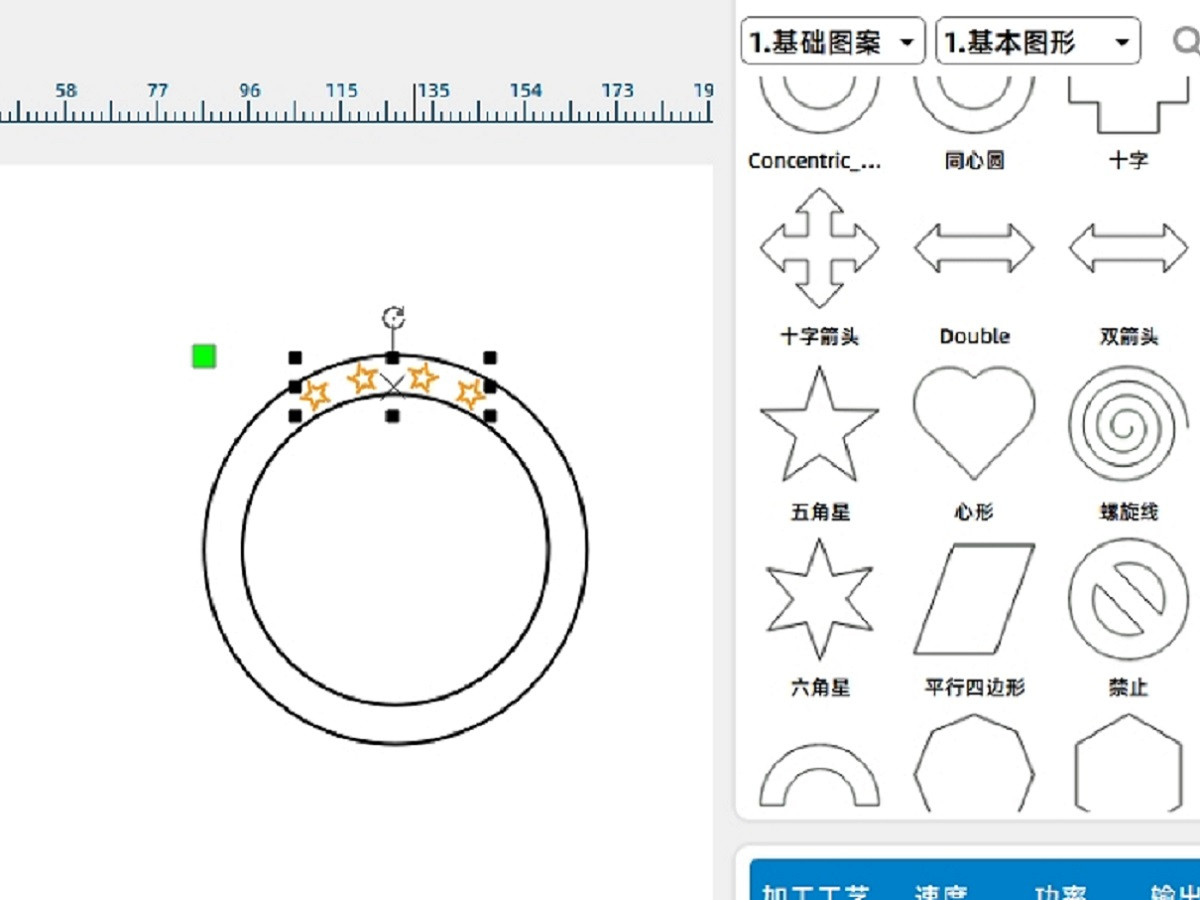
Task: Choose the Double arrow shape
Action: pos(973,249)
